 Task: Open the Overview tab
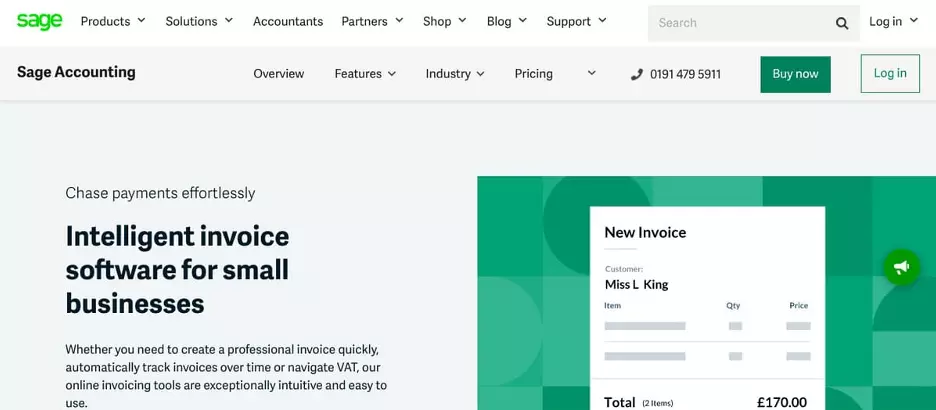coord(279,74)
